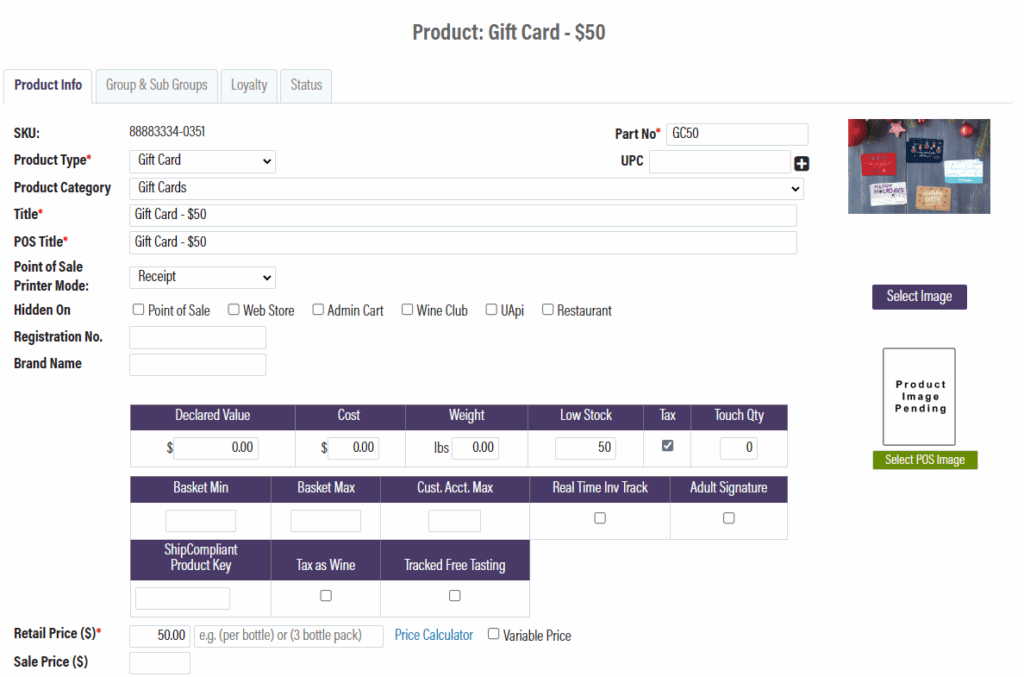Check the Variable Price option
Viewport: 1024px width, 677px height.
(494, 634)
